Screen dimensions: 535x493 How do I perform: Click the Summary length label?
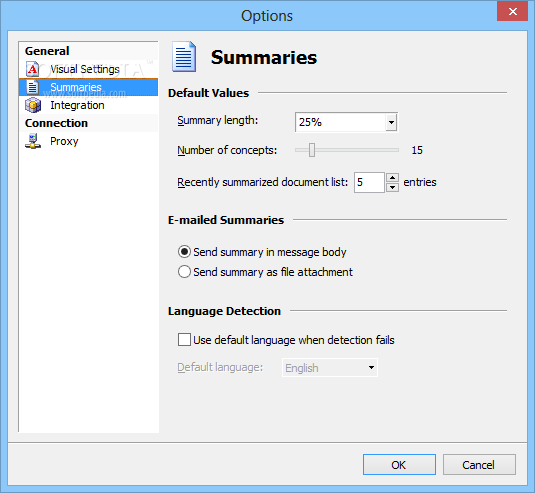(217, 120)
